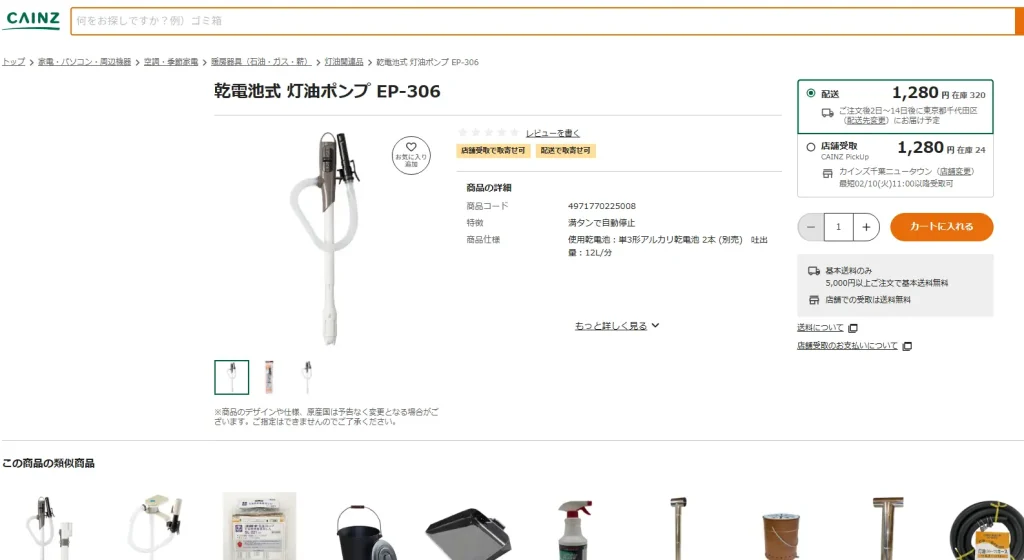
Task: Select the 配送 delivery radio option
Action: [x=811, y=93]
